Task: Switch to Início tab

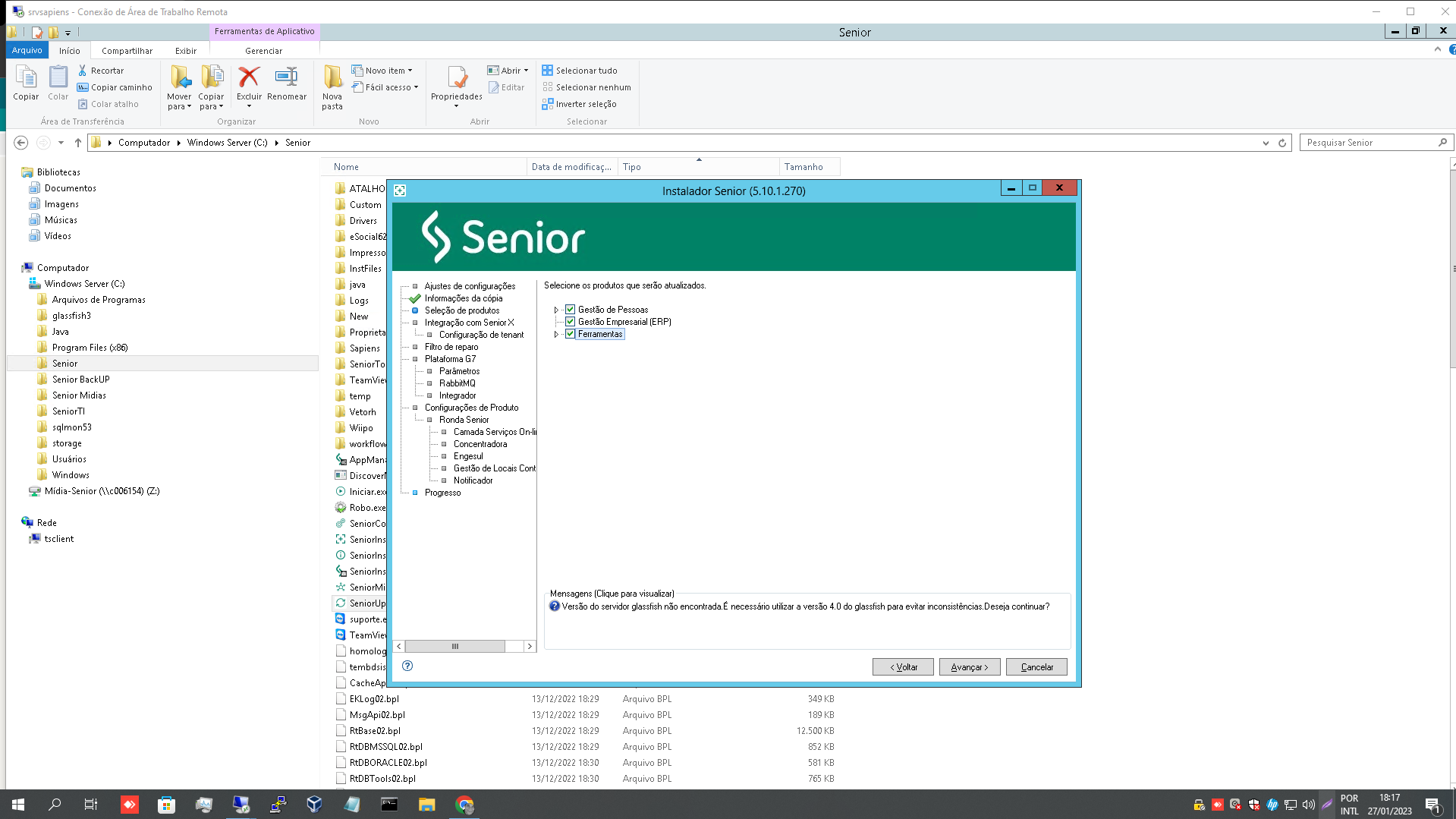Action: 70,51
